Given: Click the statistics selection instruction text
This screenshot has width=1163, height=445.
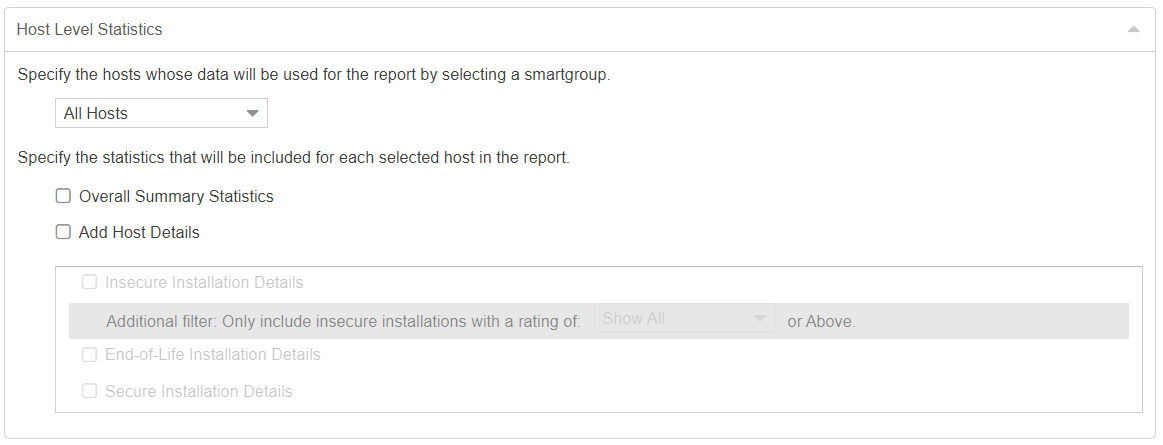Looking at the screenshot, I should coord(293,158).
